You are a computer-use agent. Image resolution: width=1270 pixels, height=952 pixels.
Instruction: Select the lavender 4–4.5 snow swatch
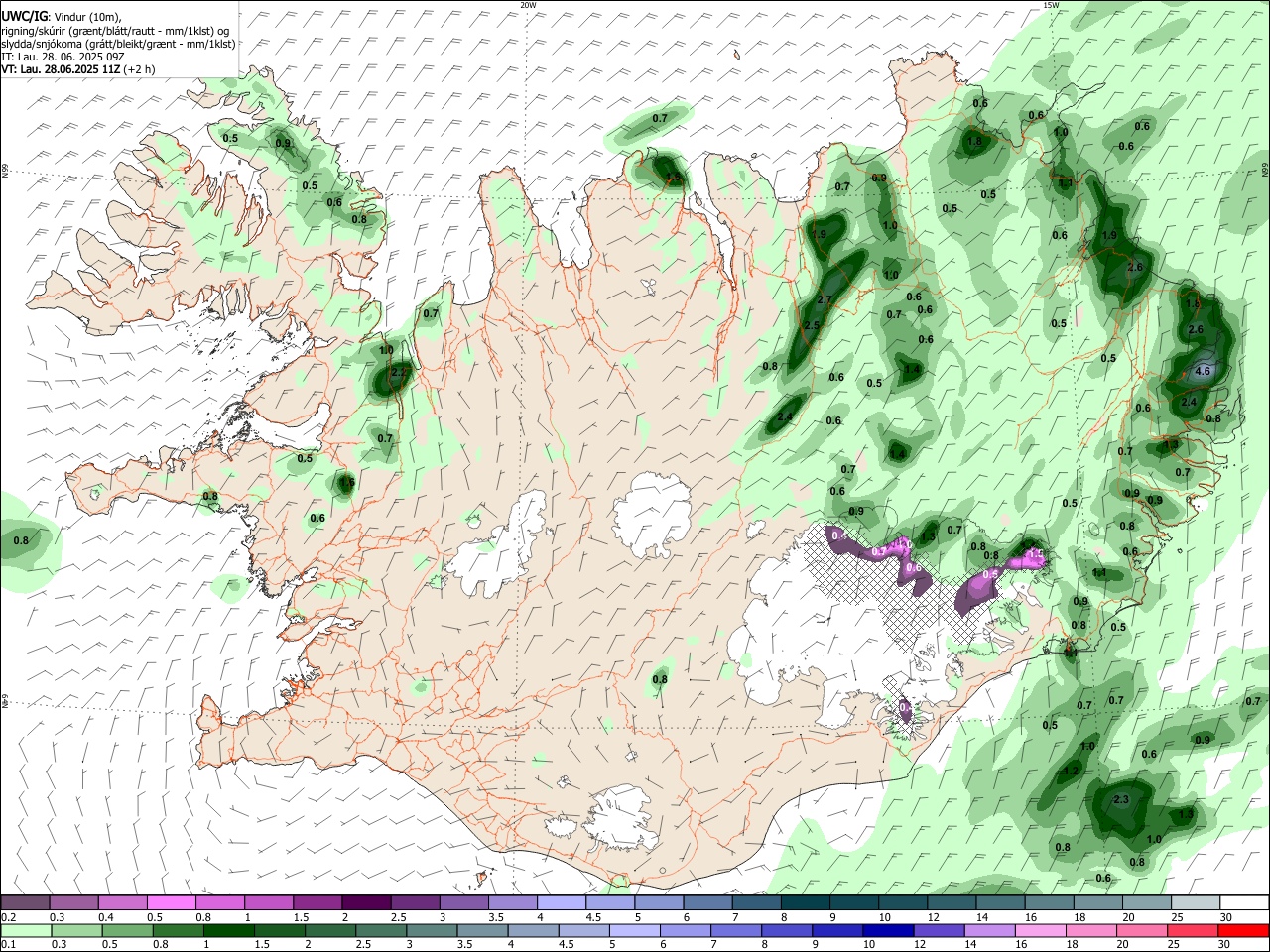(x=561, y=902)
